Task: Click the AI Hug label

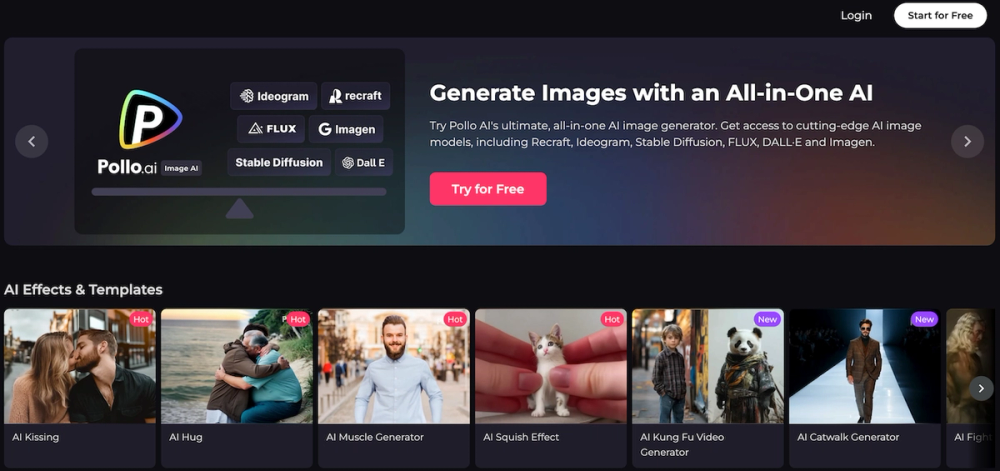Action: click(x=186, y=437)
